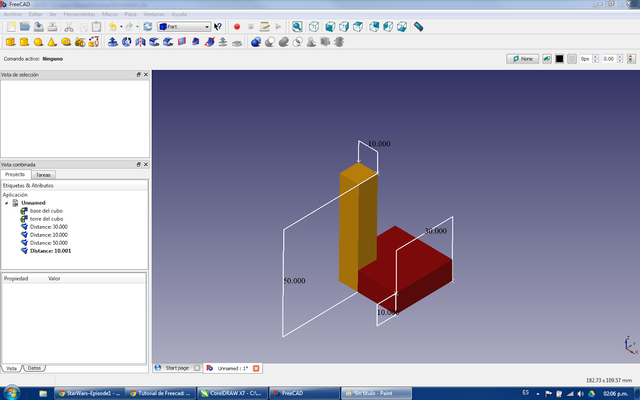Collapse the Unnamed document tree node
640x400 pixels.
tap(6, 202)
